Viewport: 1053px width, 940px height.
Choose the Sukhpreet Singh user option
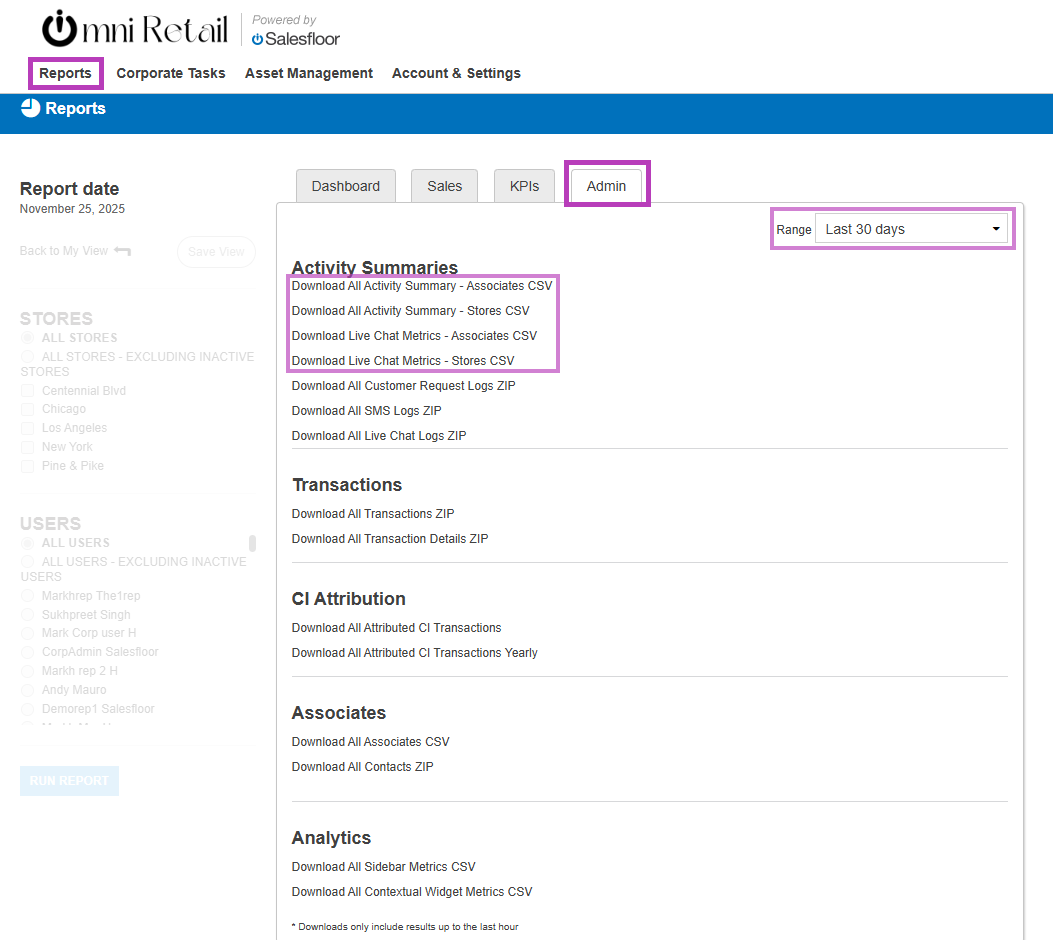coord(28,615)
